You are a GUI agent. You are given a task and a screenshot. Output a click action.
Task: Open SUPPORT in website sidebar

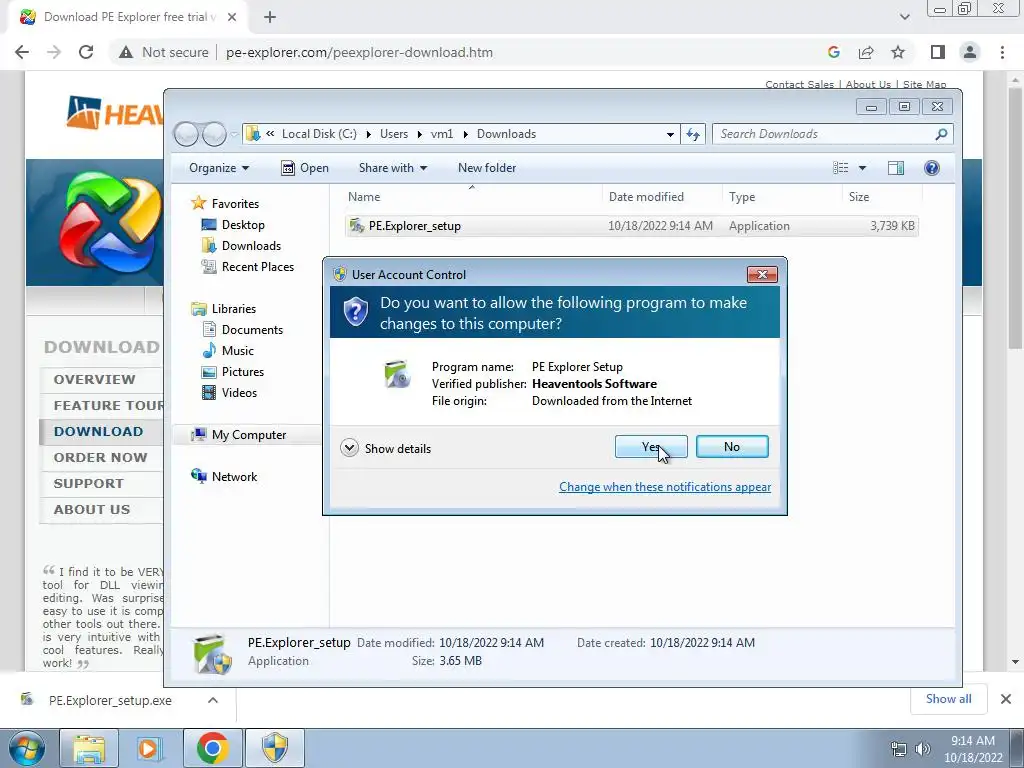pyautogui.click(x=88, y=484)
